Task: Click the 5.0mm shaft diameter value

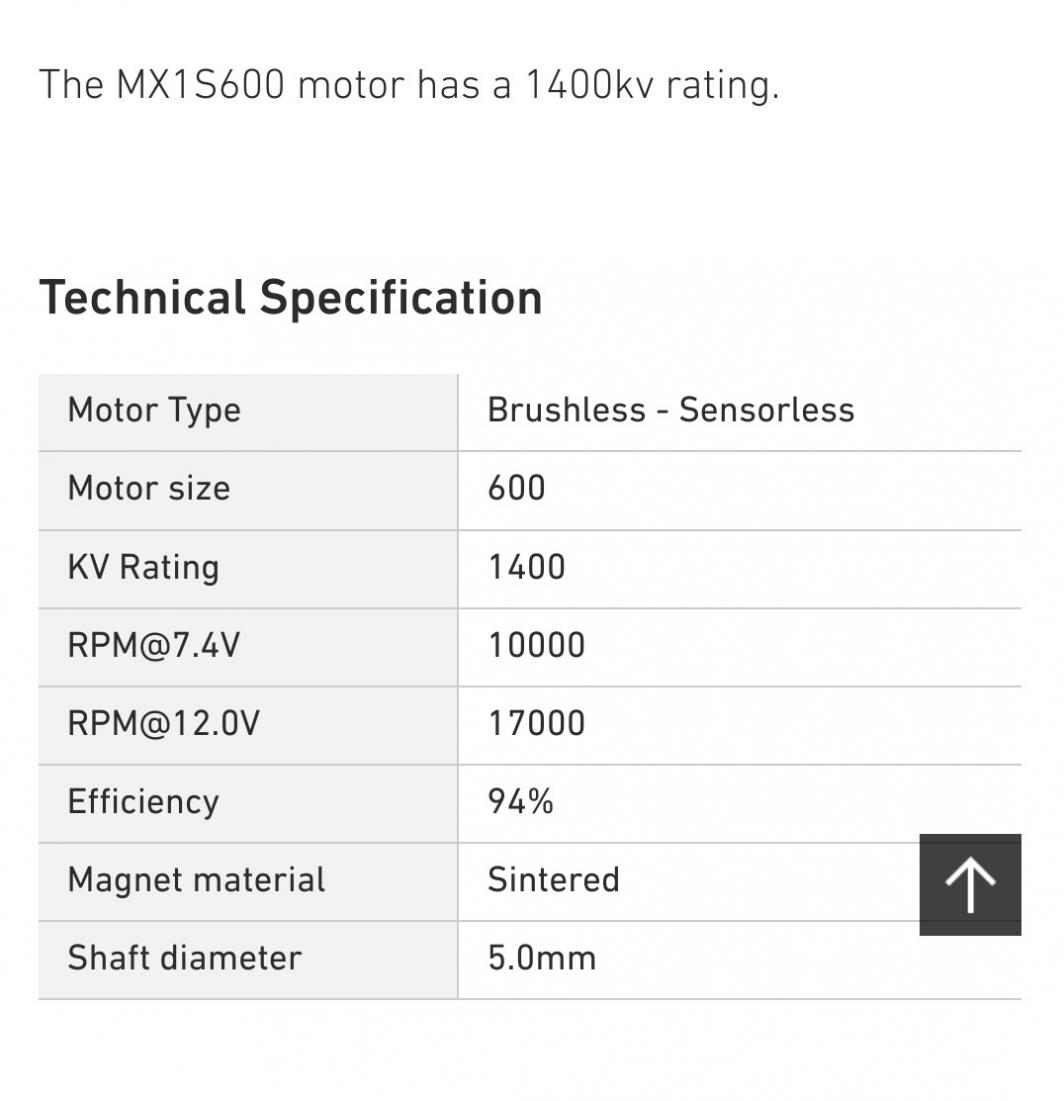Action: 541,958
